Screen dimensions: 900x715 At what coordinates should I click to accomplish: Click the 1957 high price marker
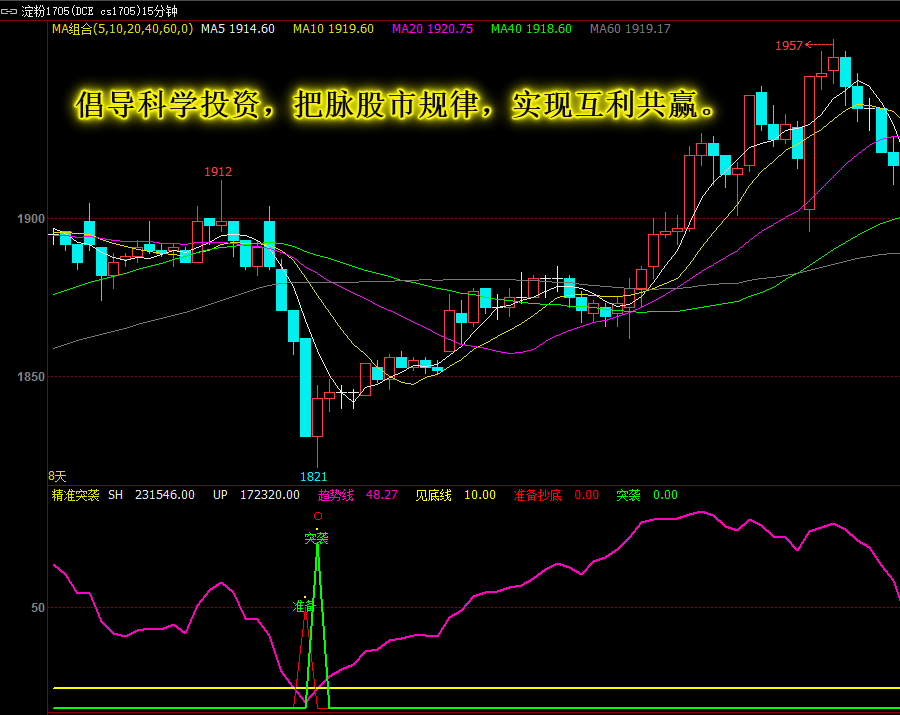coord(789,46)
